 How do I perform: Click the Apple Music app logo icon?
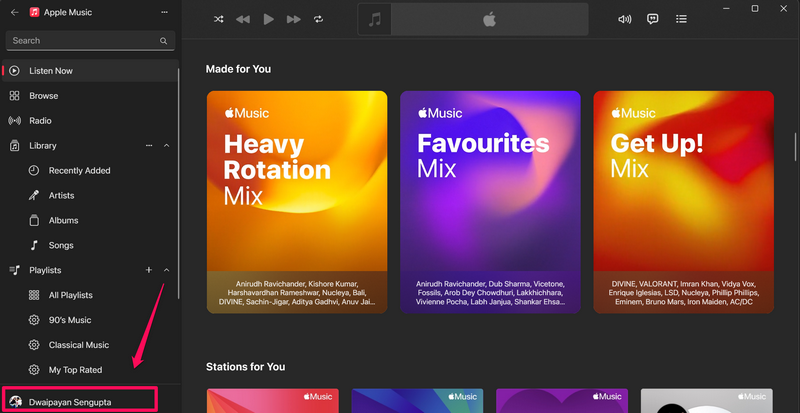pos(35,12)
